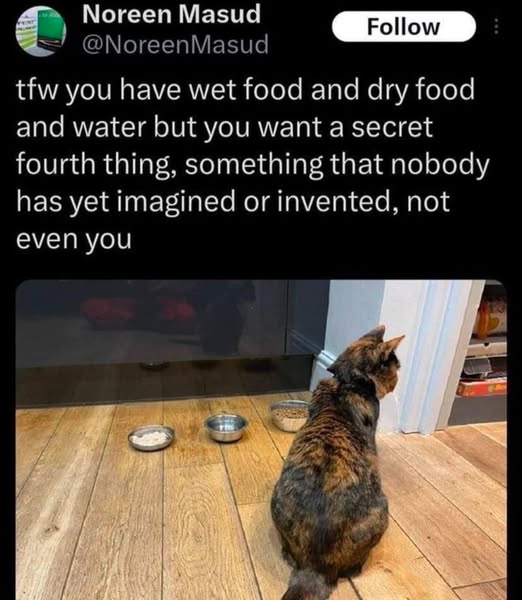Click the wet food bowl in the photo

pyautogui.click(x=151, y=437)
